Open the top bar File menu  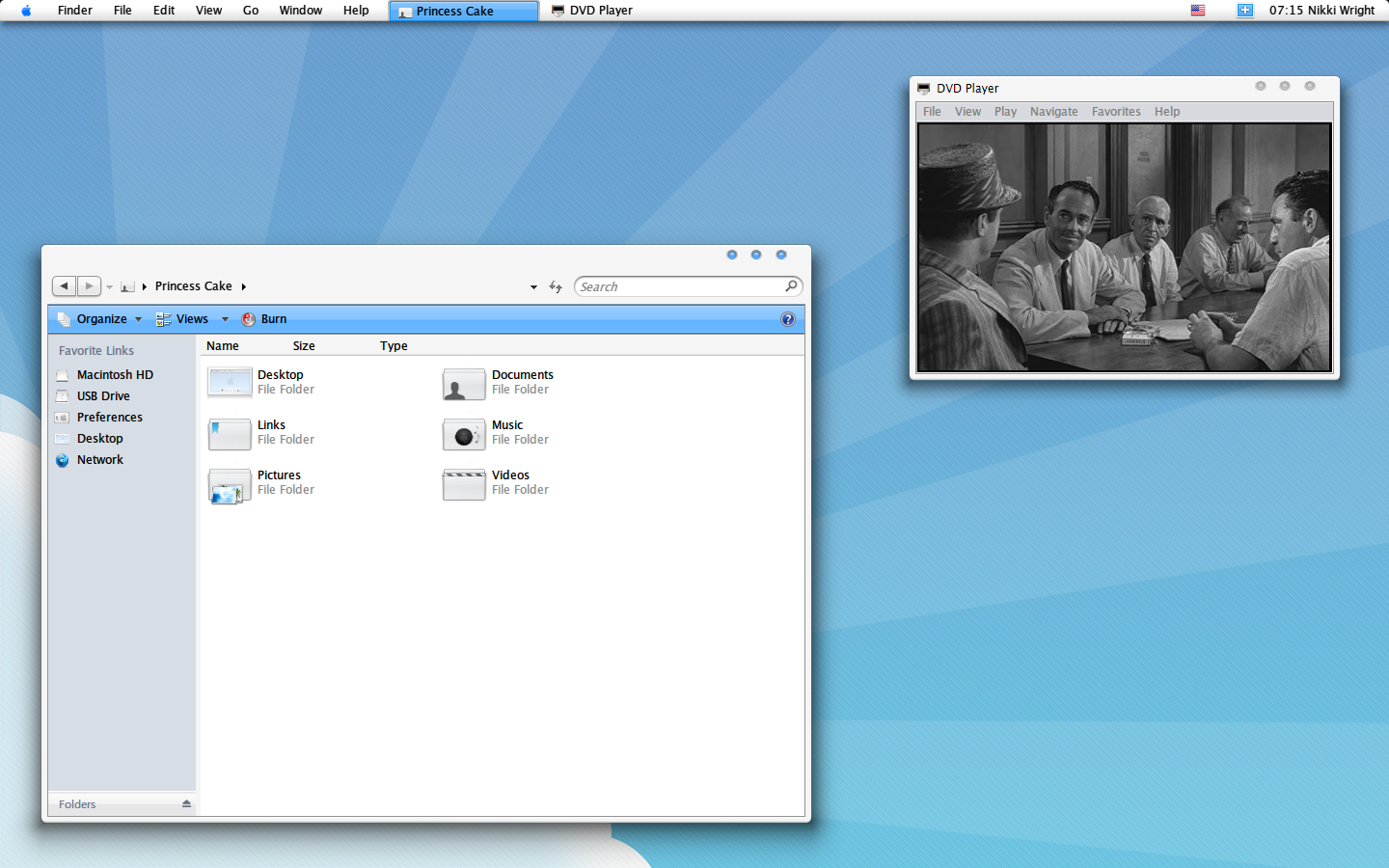(123, 11)
